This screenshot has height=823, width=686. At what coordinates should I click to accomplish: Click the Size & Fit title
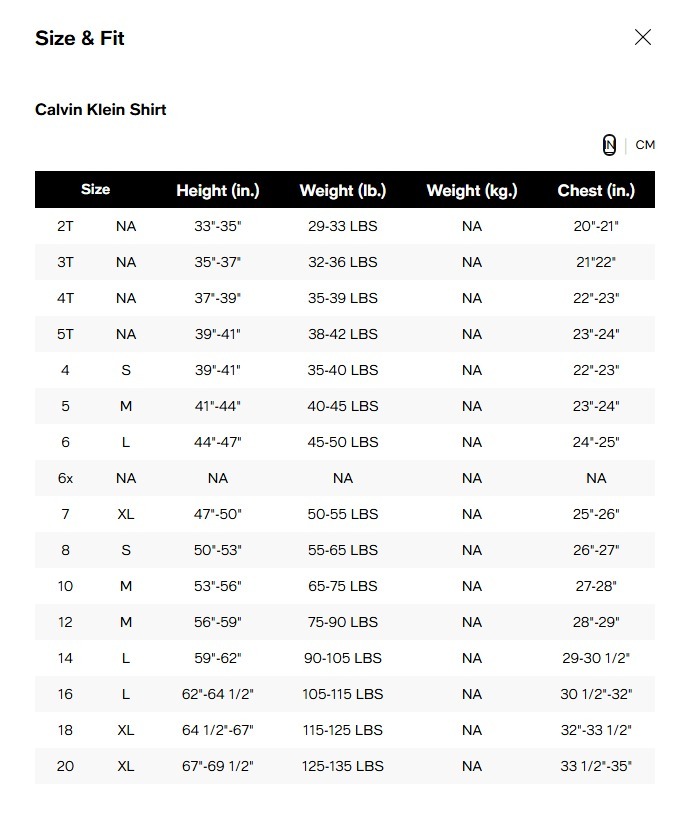80,39
